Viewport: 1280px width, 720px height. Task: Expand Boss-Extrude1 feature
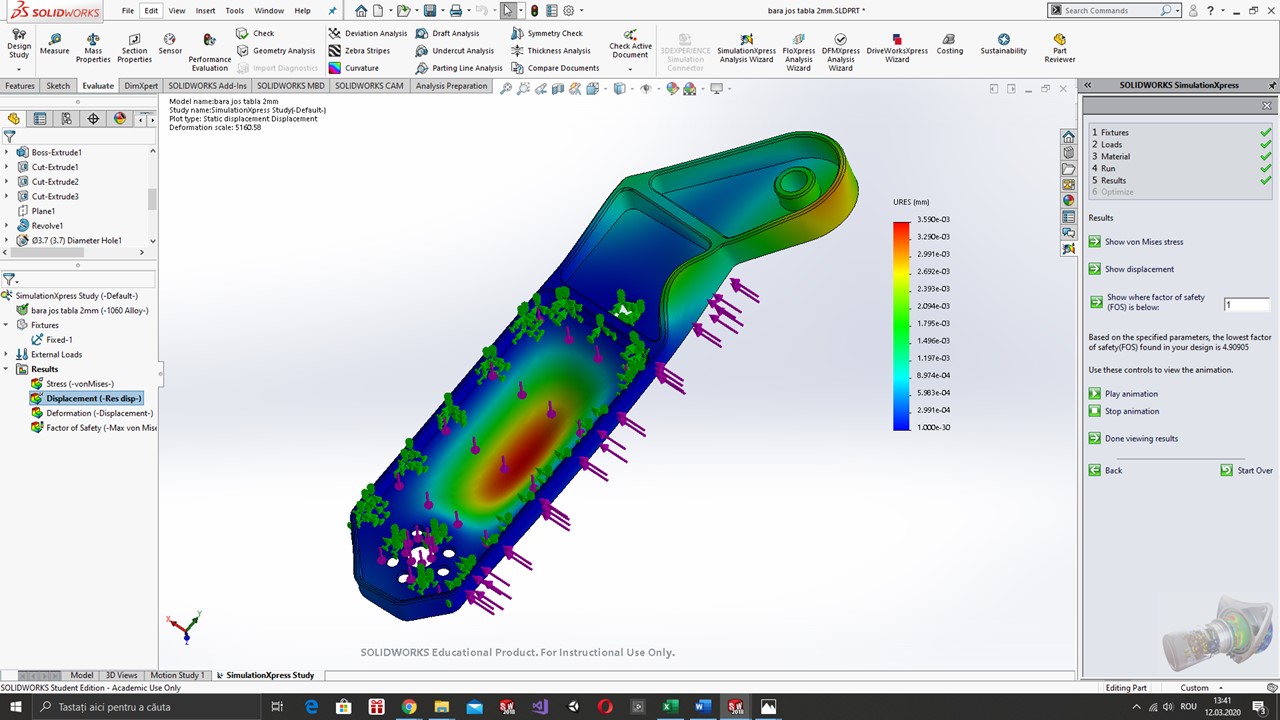click(7, 152)
